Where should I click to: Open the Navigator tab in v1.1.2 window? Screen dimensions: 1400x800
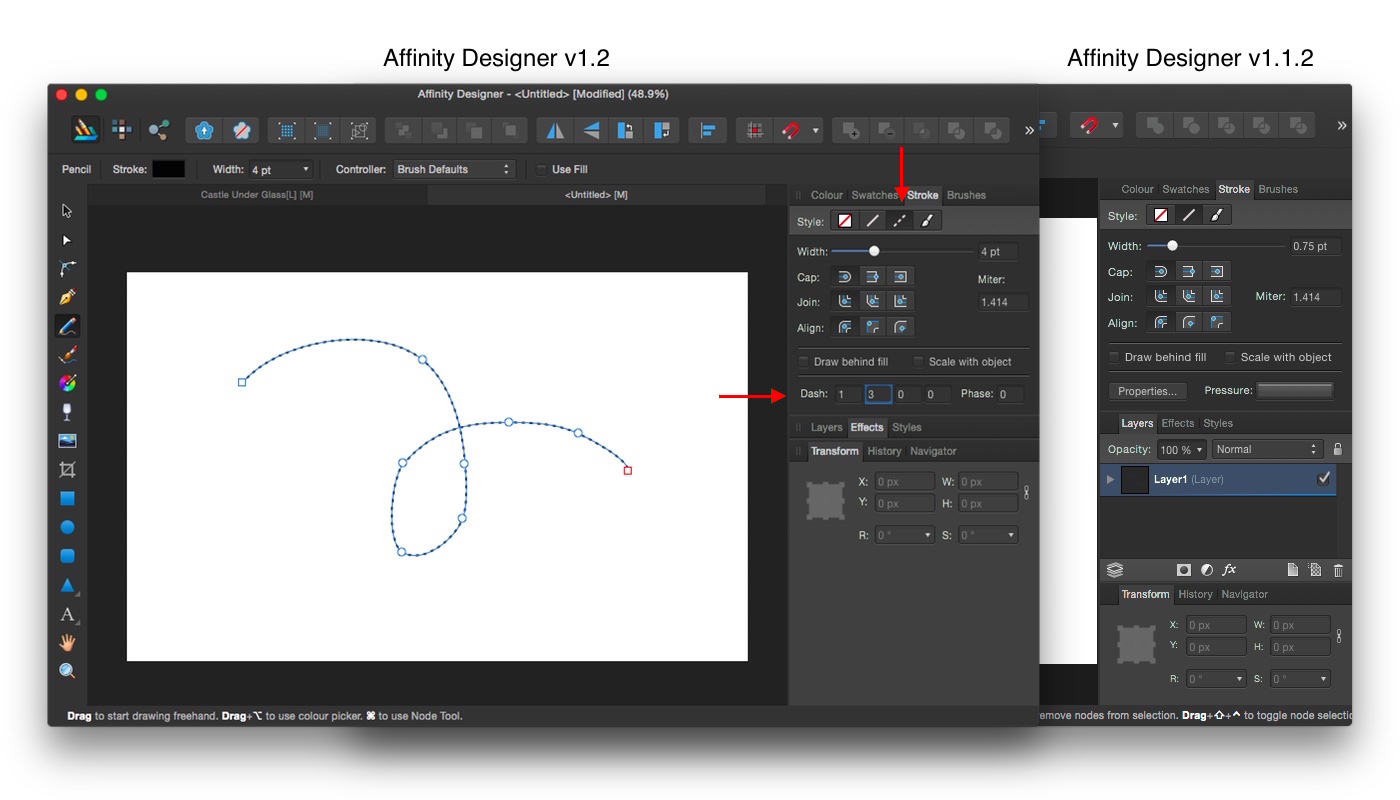pos(1244,594)
